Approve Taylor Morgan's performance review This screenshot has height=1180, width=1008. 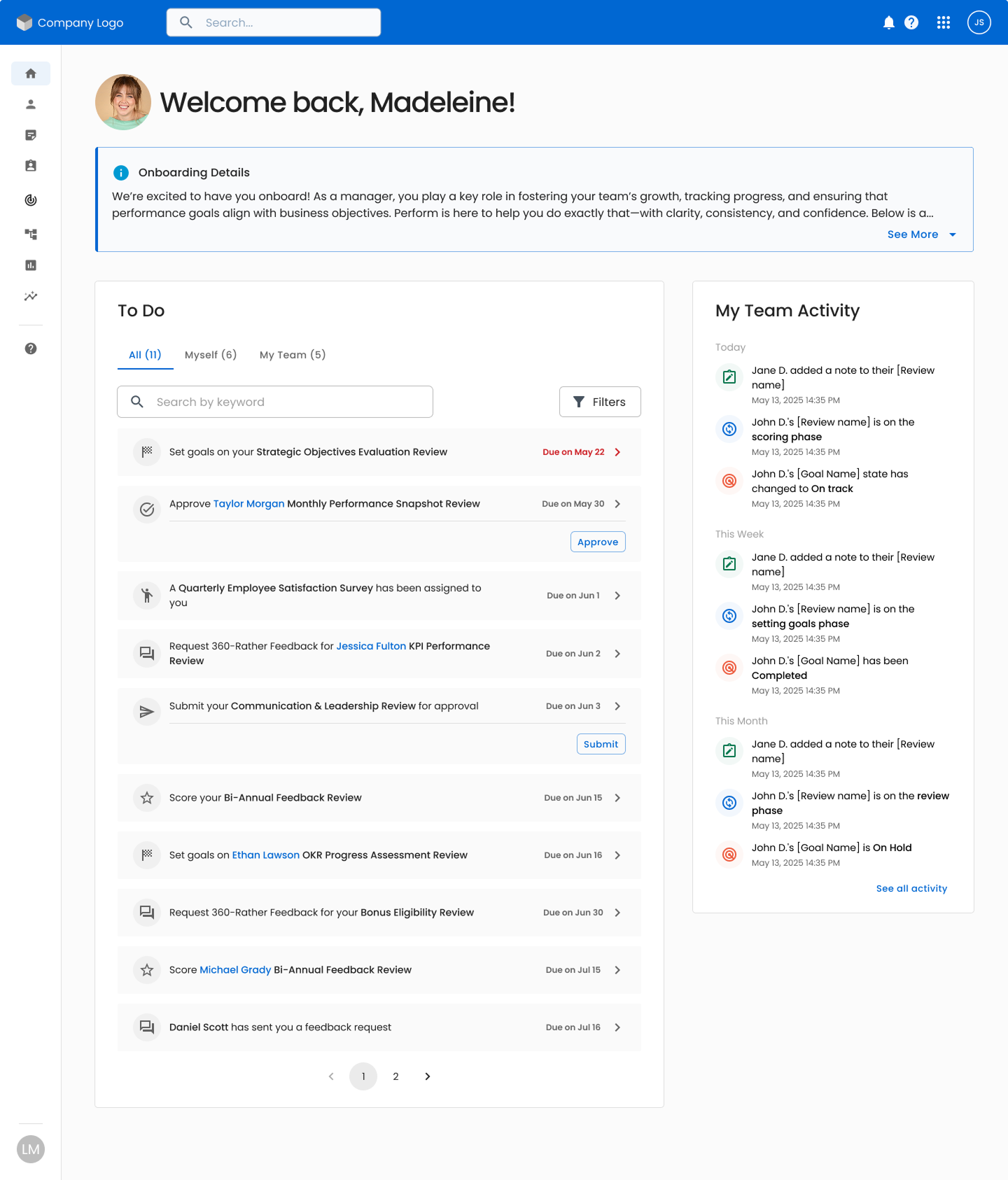tap(598, 542)
